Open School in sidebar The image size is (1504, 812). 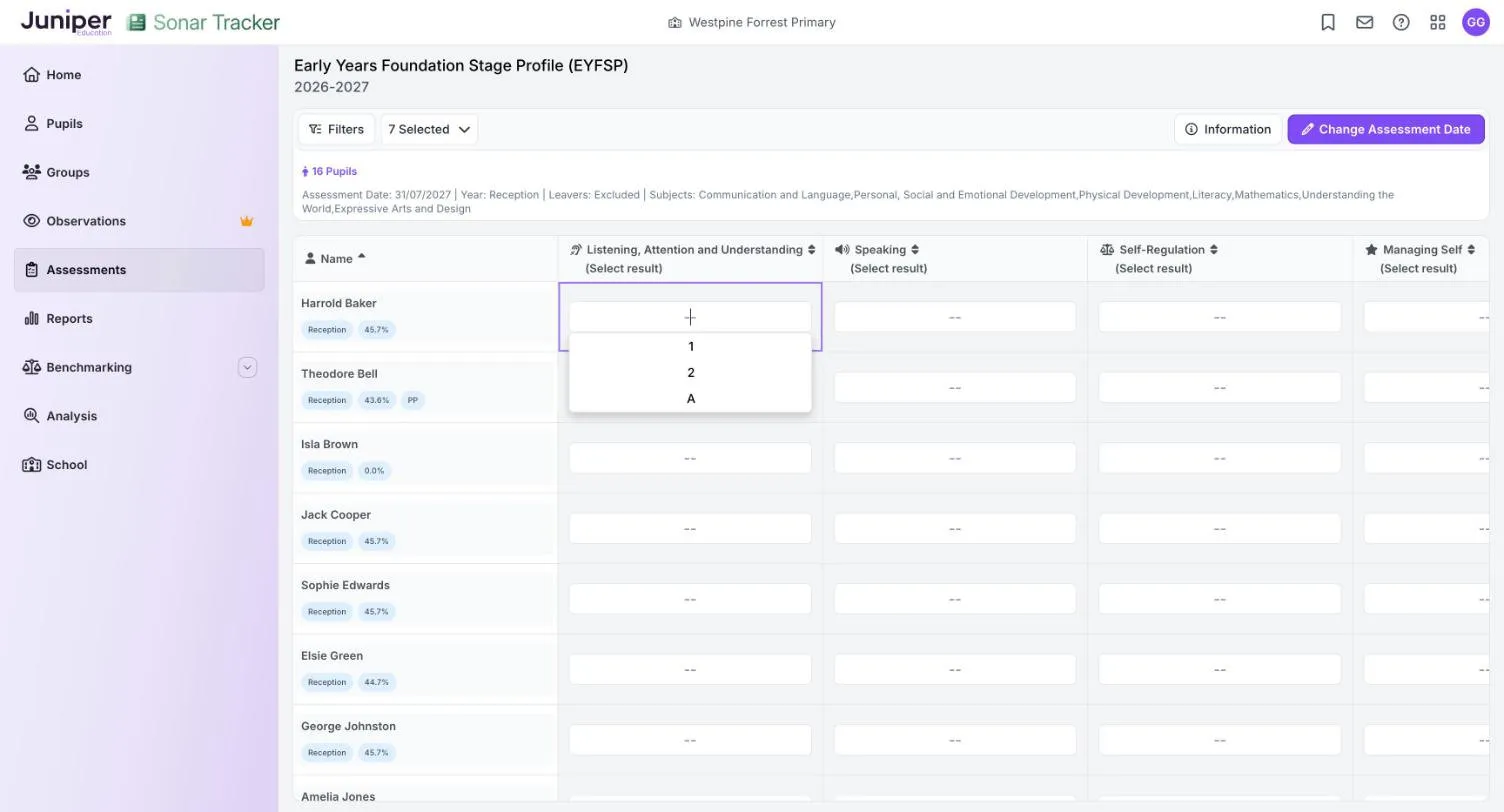click(139, 465)
